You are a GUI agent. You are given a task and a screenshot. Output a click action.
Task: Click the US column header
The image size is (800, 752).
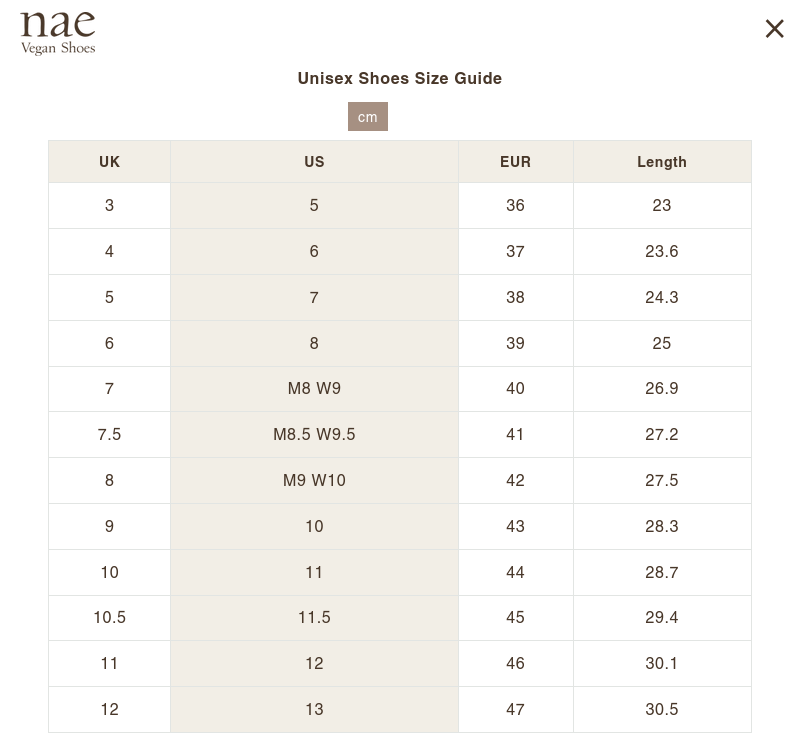click(314, 162)
